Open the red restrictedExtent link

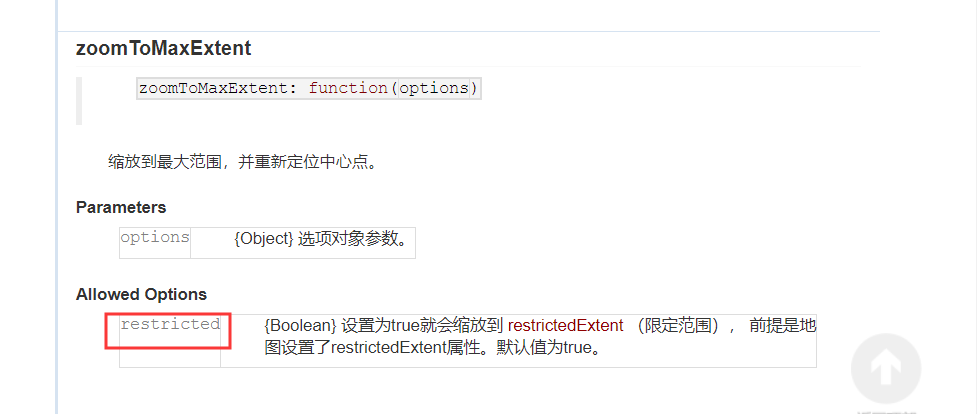point(566,325)
